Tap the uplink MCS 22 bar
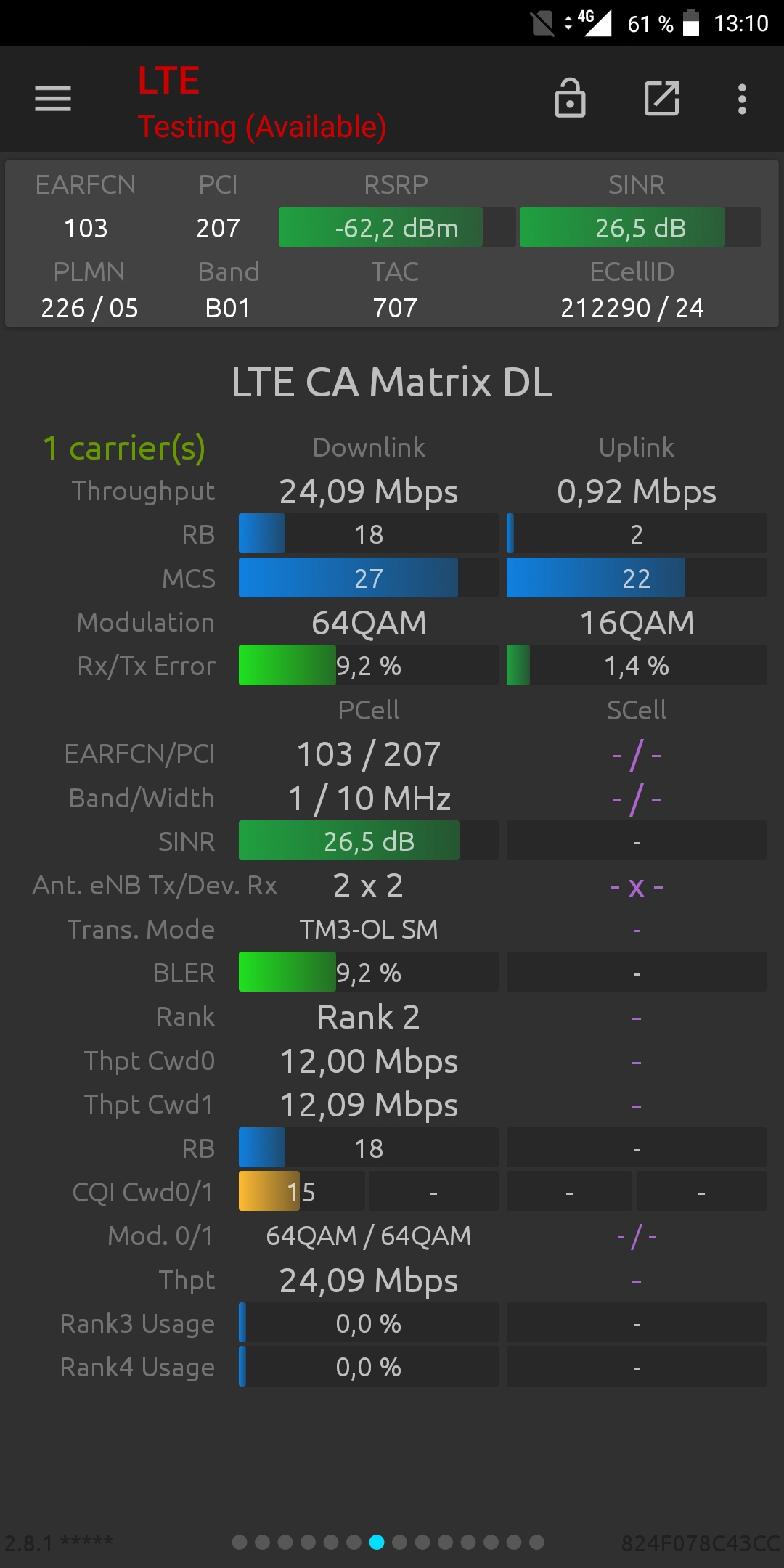The width and height of the screenshot is (784, 1568). coord(636,579)
